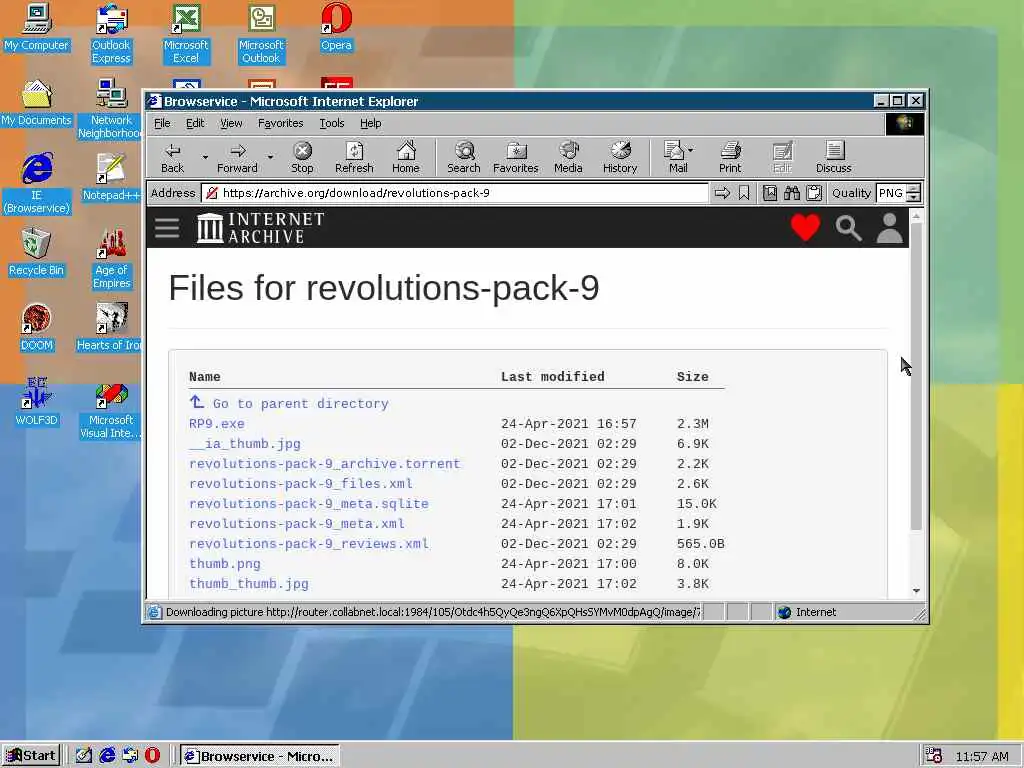Go to the Home page

(406, 157)
